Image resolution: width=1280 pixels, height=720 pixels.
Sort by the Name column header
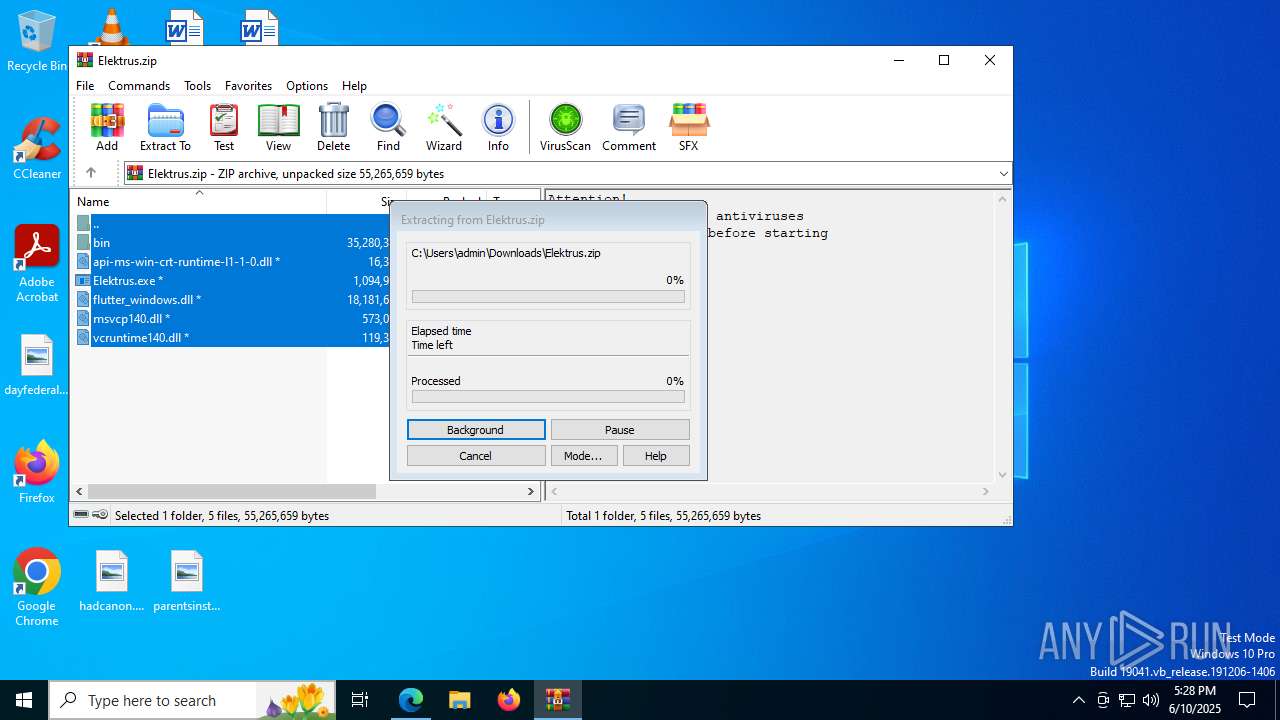tap(199, 201)
